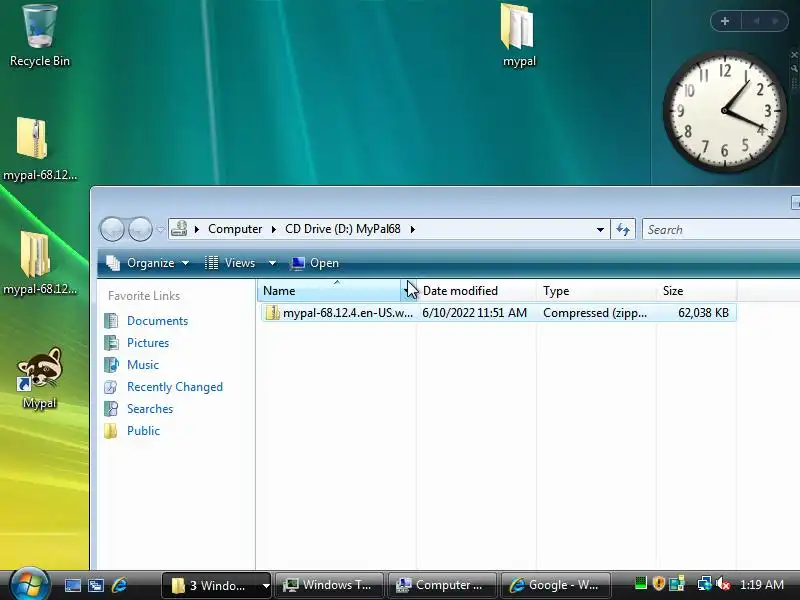Select mypal-68.12.4.en-US zip file row

point(498,313)
